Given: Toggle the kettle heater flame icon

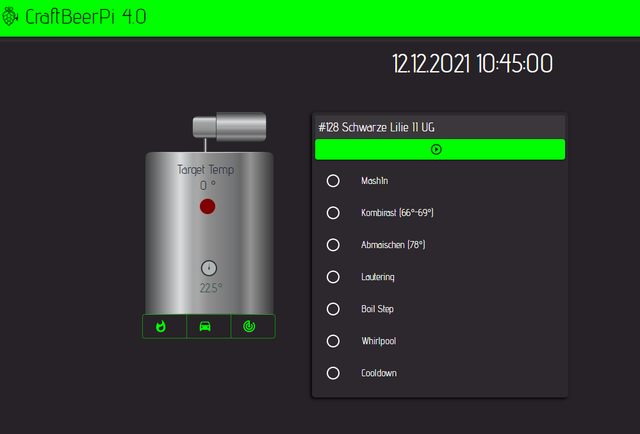Looking at the screenshot, I should click(x=161, y=326).
